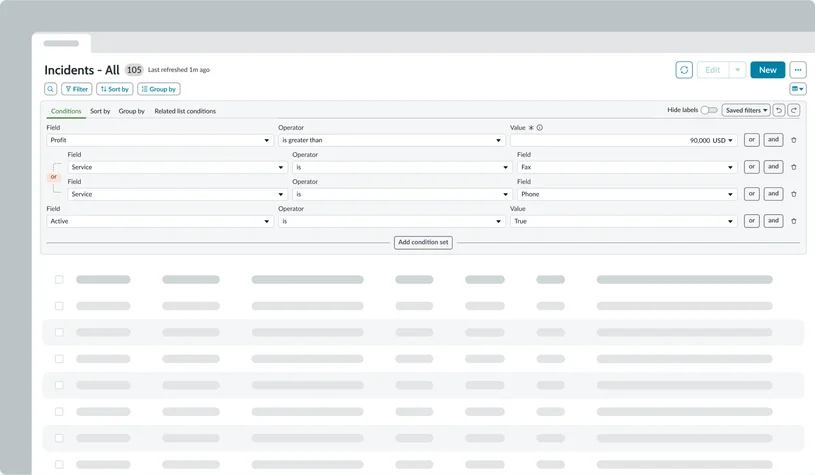This screenshot has height=475, width=815.
Task: Open operator dropdown in Fax row
Action: [402, 167]
